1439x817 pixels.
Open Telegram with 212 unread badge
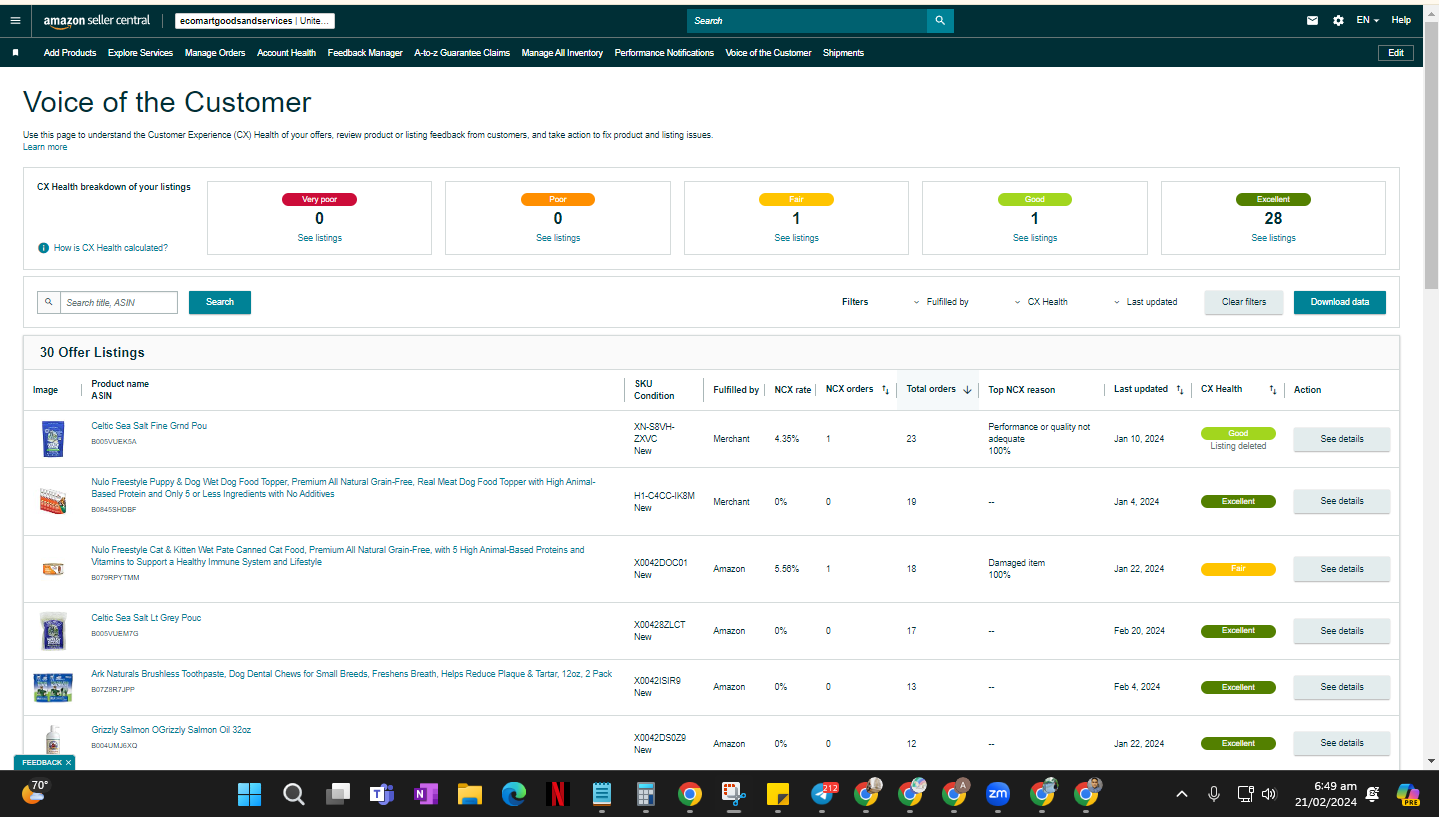click(x=823, y=794)
